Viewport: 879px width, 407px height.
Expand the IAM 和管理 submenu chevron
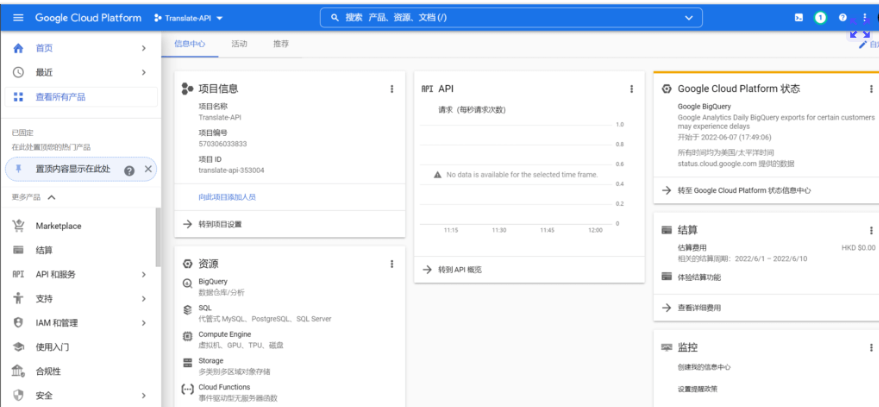tap(144, 323)
